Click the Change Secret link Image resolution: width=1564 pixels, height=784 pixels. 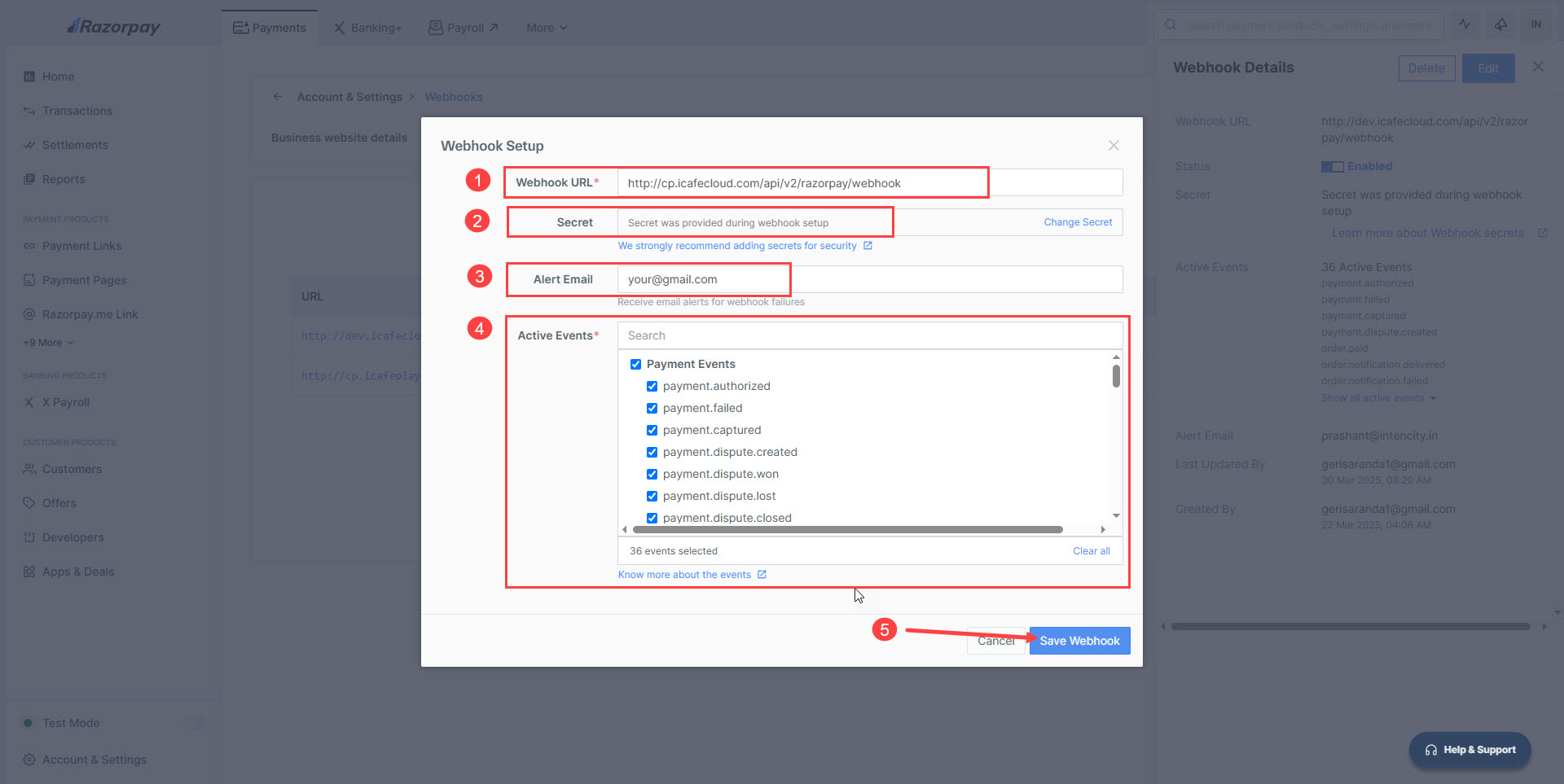click(1078, 222)
